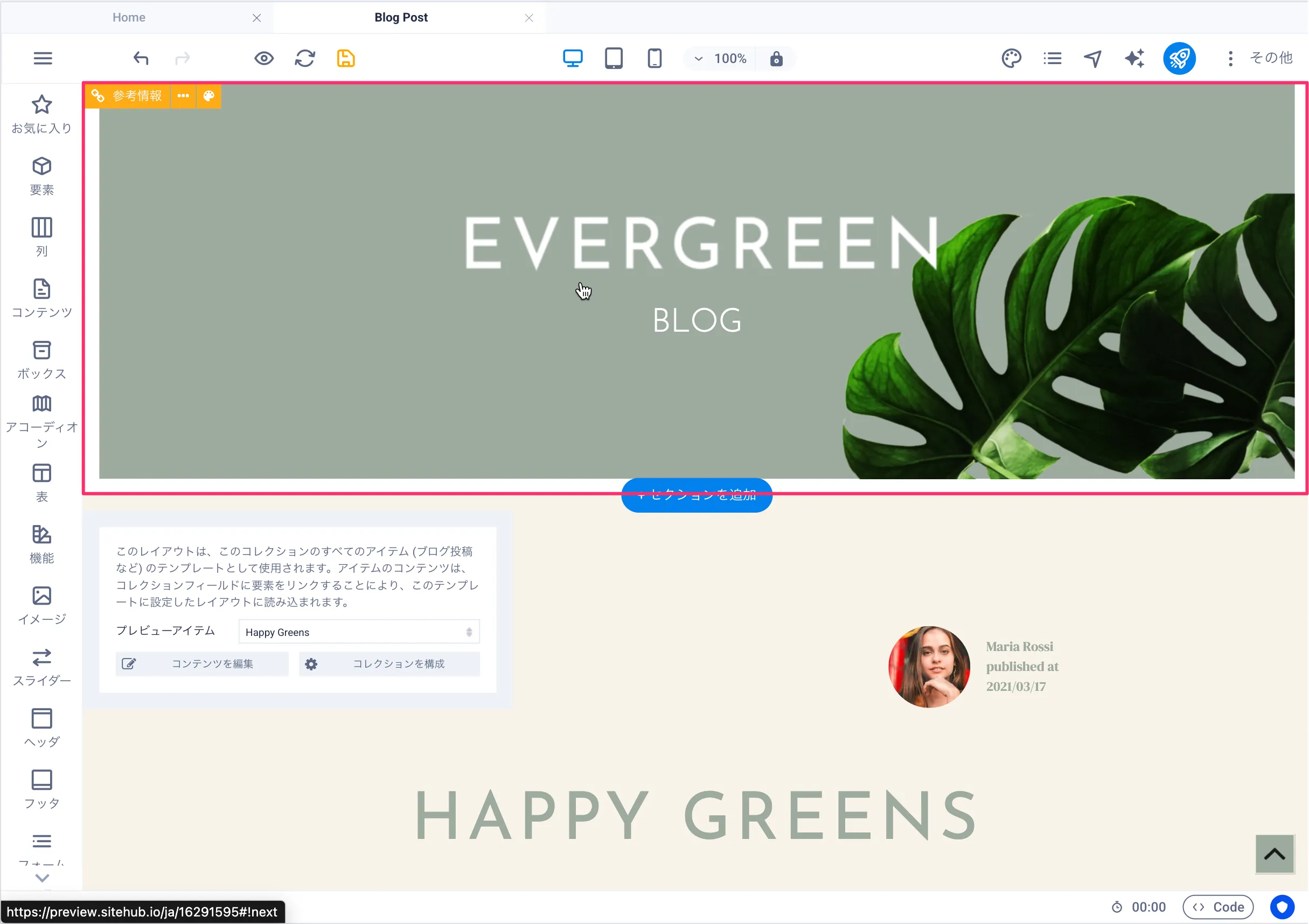
Task: Open the 列 columns panel
Action: pyautogui.click(x=41, y=237)
